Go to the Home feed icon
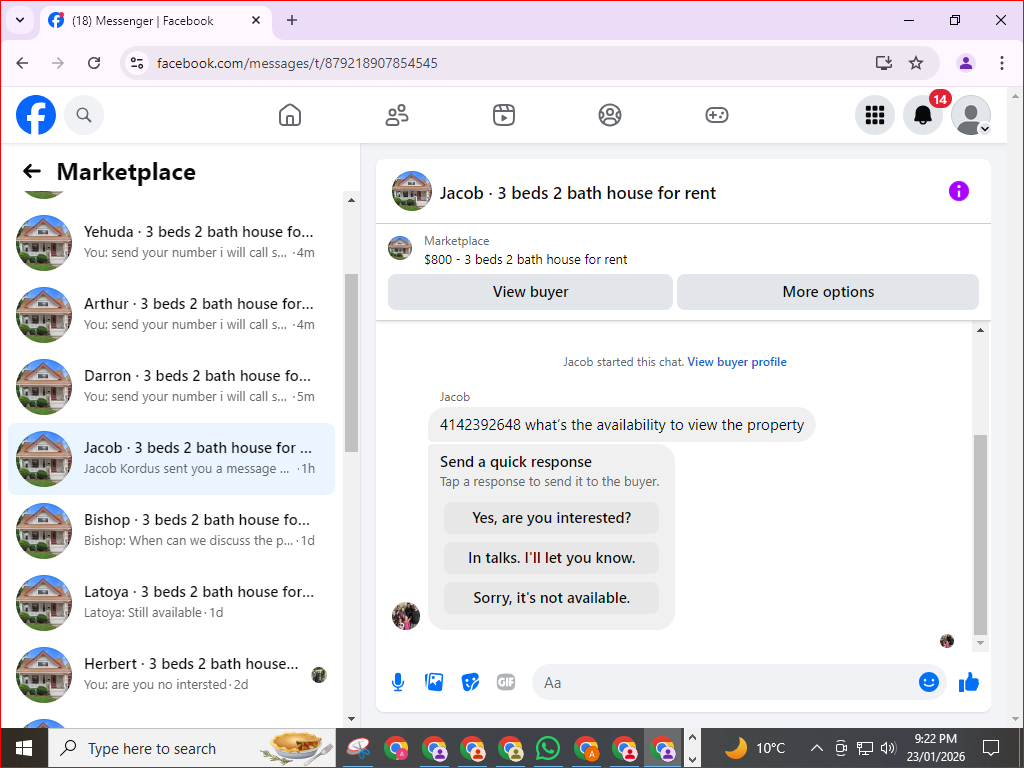1024x768 pixels. [x=290, y=115]
